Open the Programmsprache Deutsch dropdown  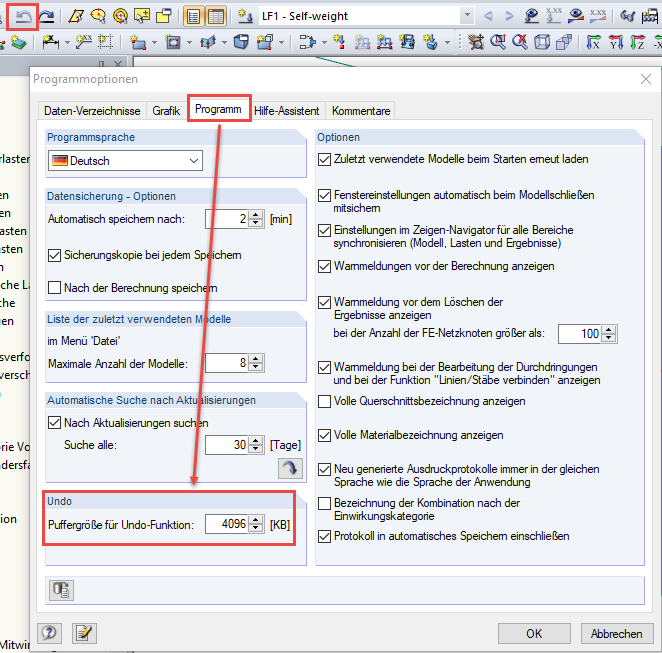click(125, 161)
